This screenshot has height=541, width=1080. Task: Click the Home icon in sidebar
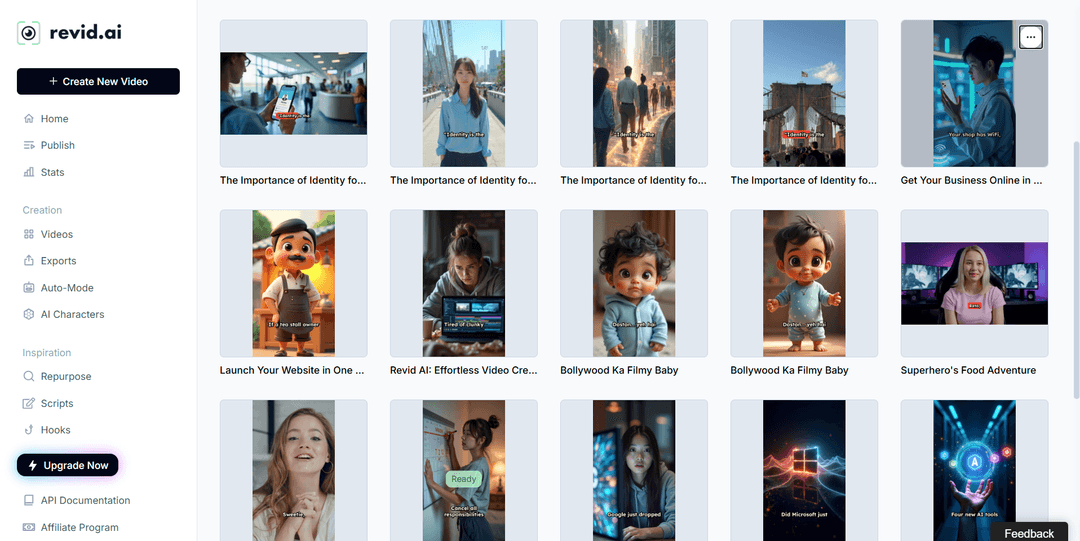click(29, 119)
